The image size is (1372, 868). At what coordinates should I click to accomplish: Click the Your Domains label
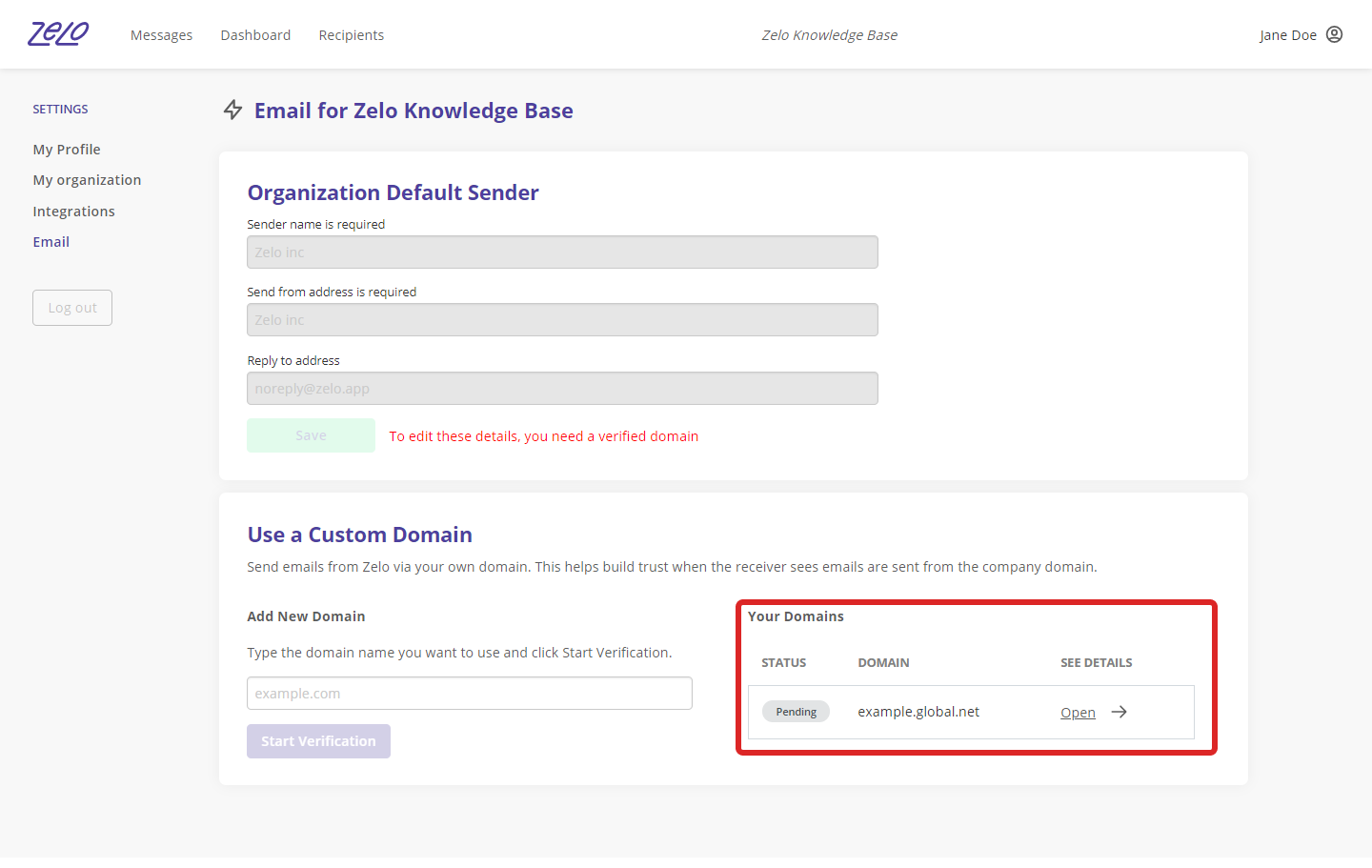tap(796, 616)
